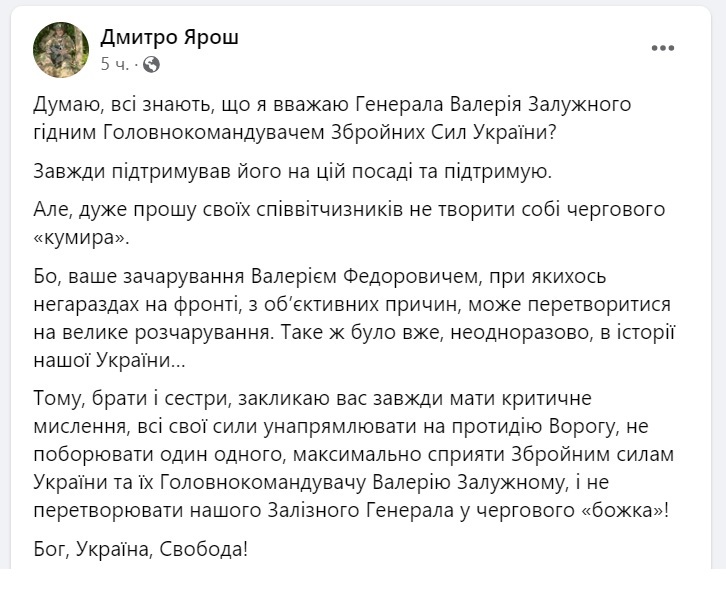Click the name 'Валерія Залужного' in the first line
This screenshot has height=598, width=726.
540,105
